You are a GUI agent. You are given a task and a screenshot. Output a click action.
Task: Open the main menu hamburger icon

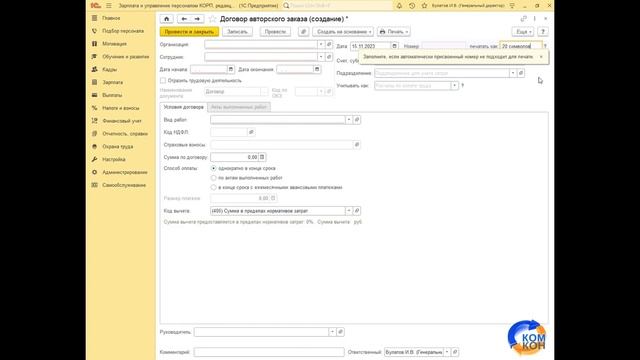point(109,6)
